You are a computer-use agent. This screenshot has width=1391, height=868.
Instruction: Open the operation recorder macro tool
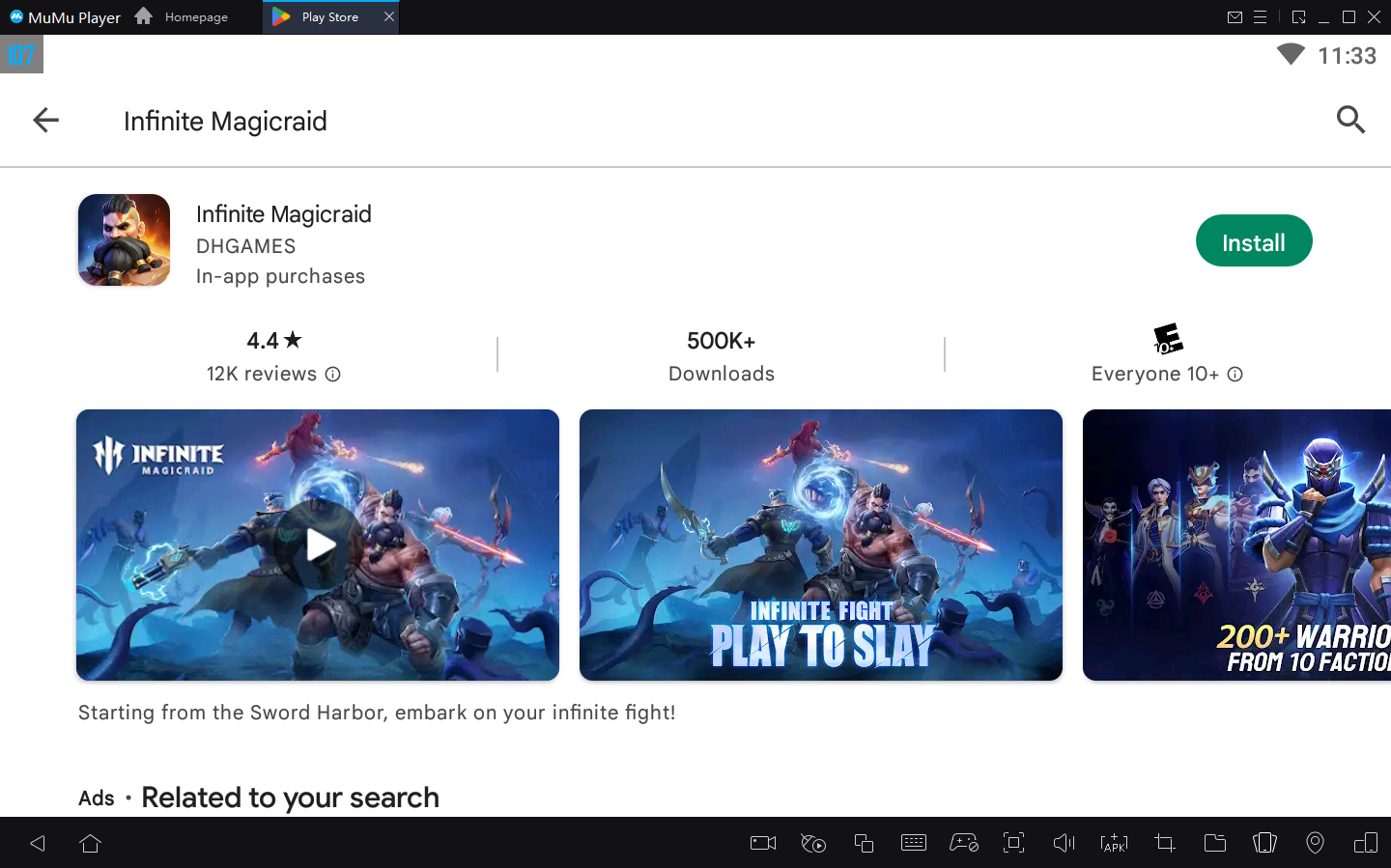pos(813,843)
